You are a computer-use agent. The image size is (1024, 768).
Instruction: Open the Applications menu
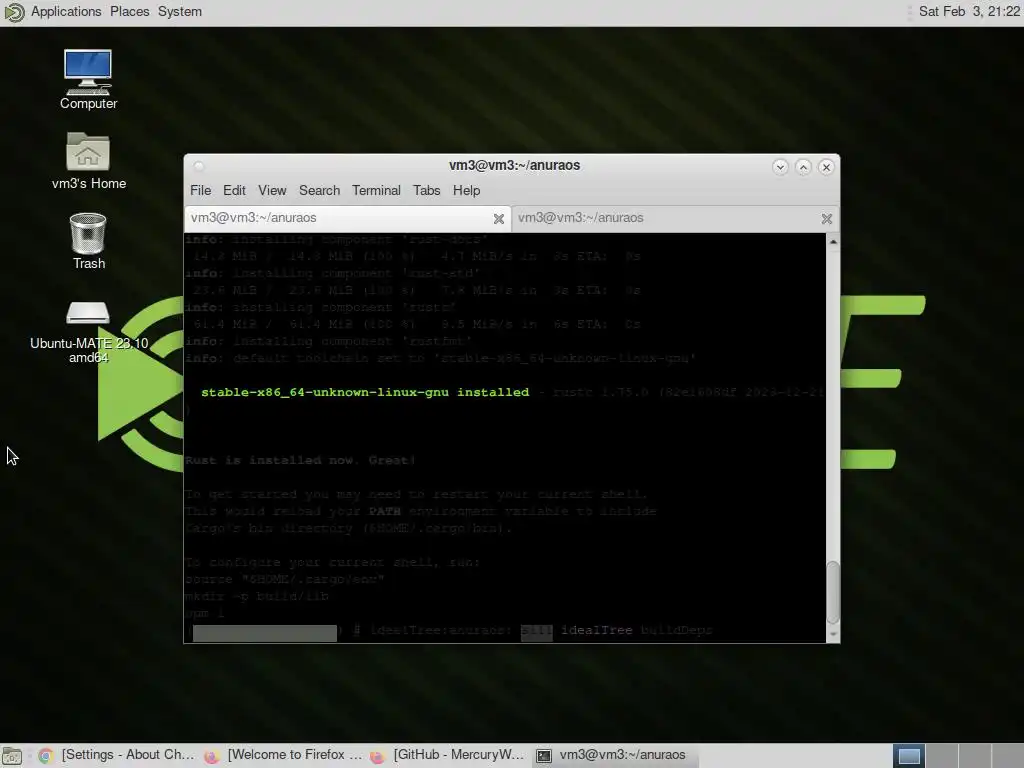pos(66,12)
